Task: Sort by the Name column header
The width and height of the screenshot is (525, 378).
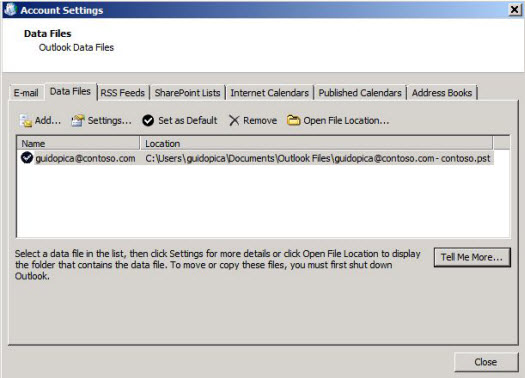Action: 78,143
